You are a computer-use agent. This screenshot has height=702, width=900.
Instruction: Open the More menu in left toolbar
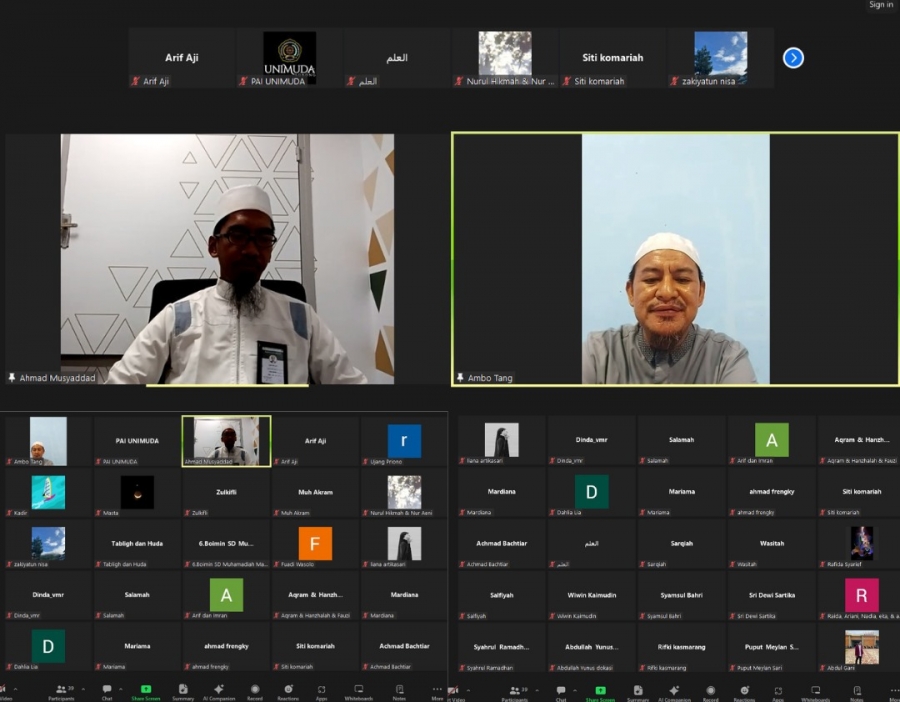(x=437, y=691)
